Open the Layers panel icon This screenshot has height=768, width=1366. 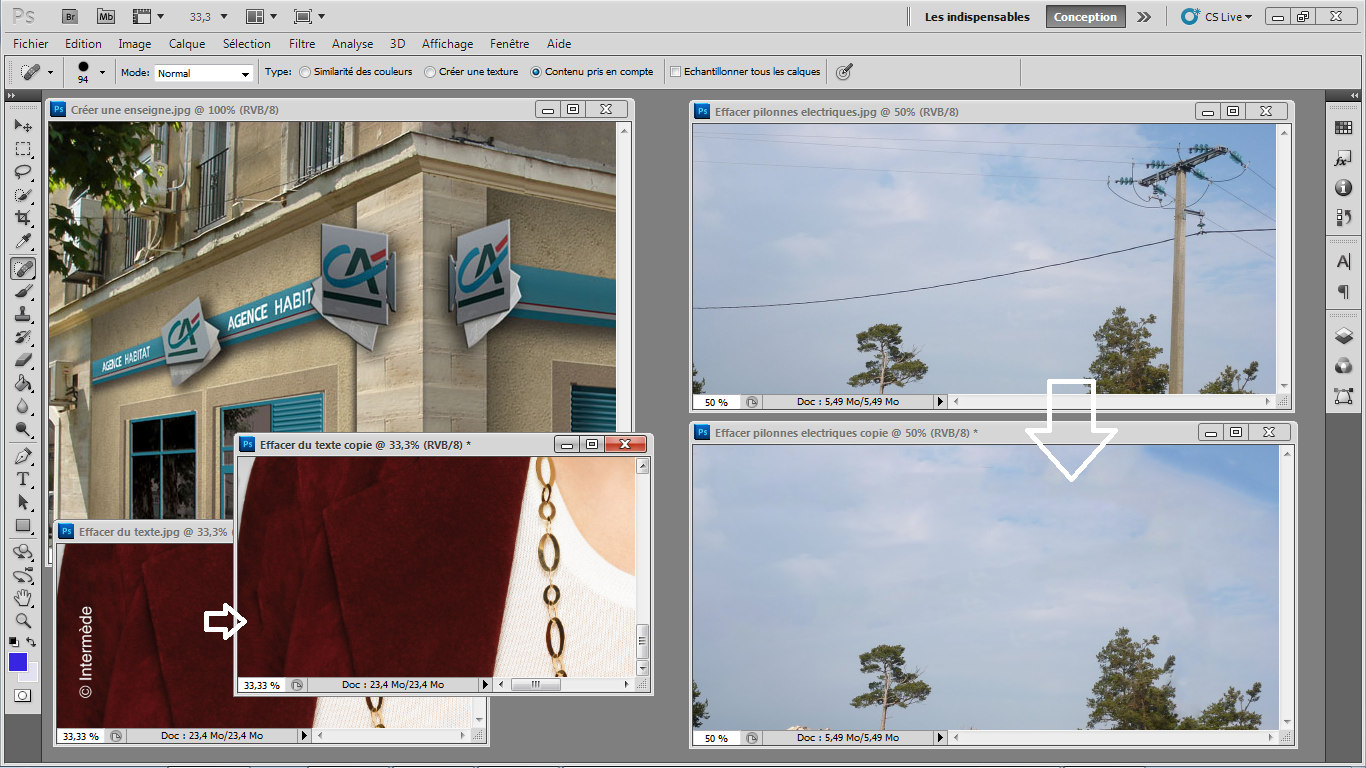pyautogui.click(x=1343, y=336)
